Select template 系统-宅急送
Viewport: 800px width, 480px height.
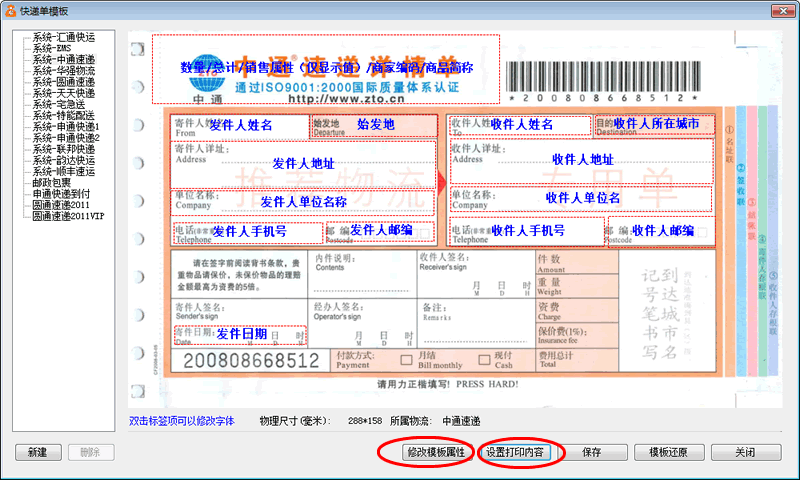click(x=59, y=105)
